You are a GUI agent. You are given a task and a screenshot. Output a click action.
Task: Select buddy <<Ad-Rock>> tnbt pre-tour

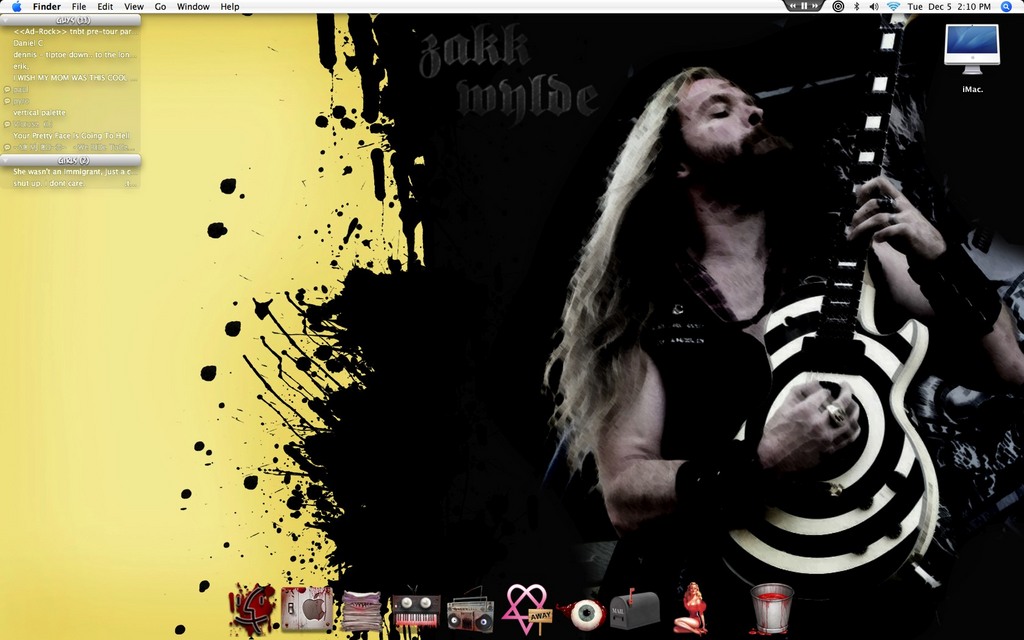click(x=71, y=31)
